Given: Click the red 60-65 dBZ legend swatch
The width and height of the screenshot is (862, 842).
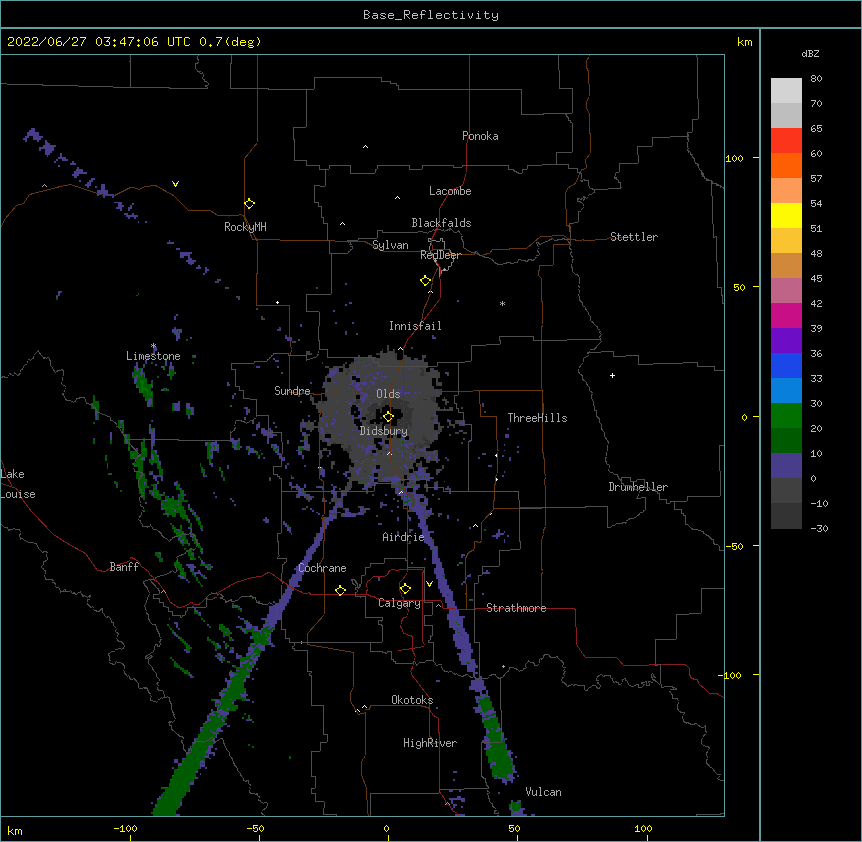Looking at the screenshot, I should tap(786, 141).
